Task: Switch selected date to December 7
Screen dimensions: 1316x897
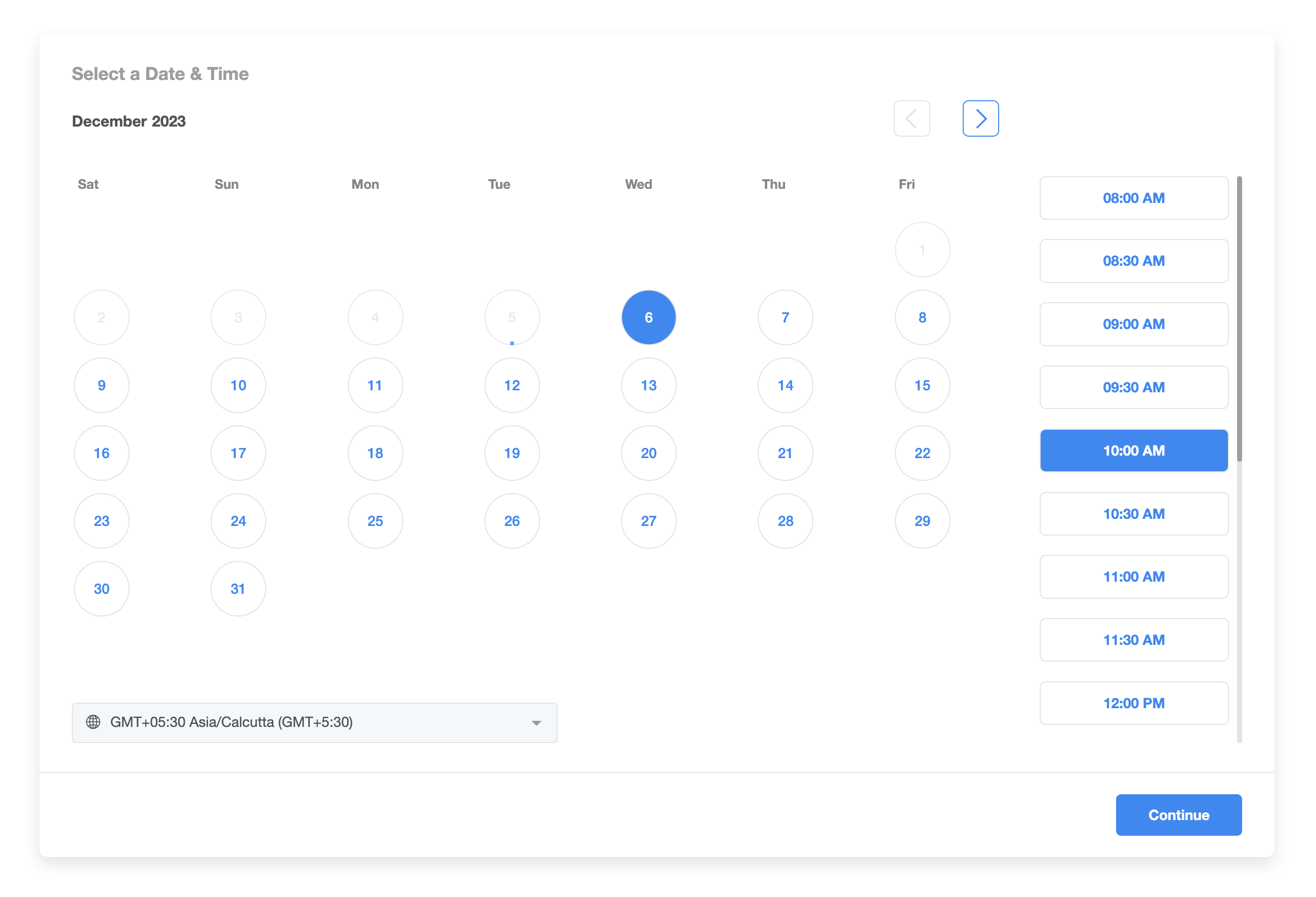Action: point(785,318)
